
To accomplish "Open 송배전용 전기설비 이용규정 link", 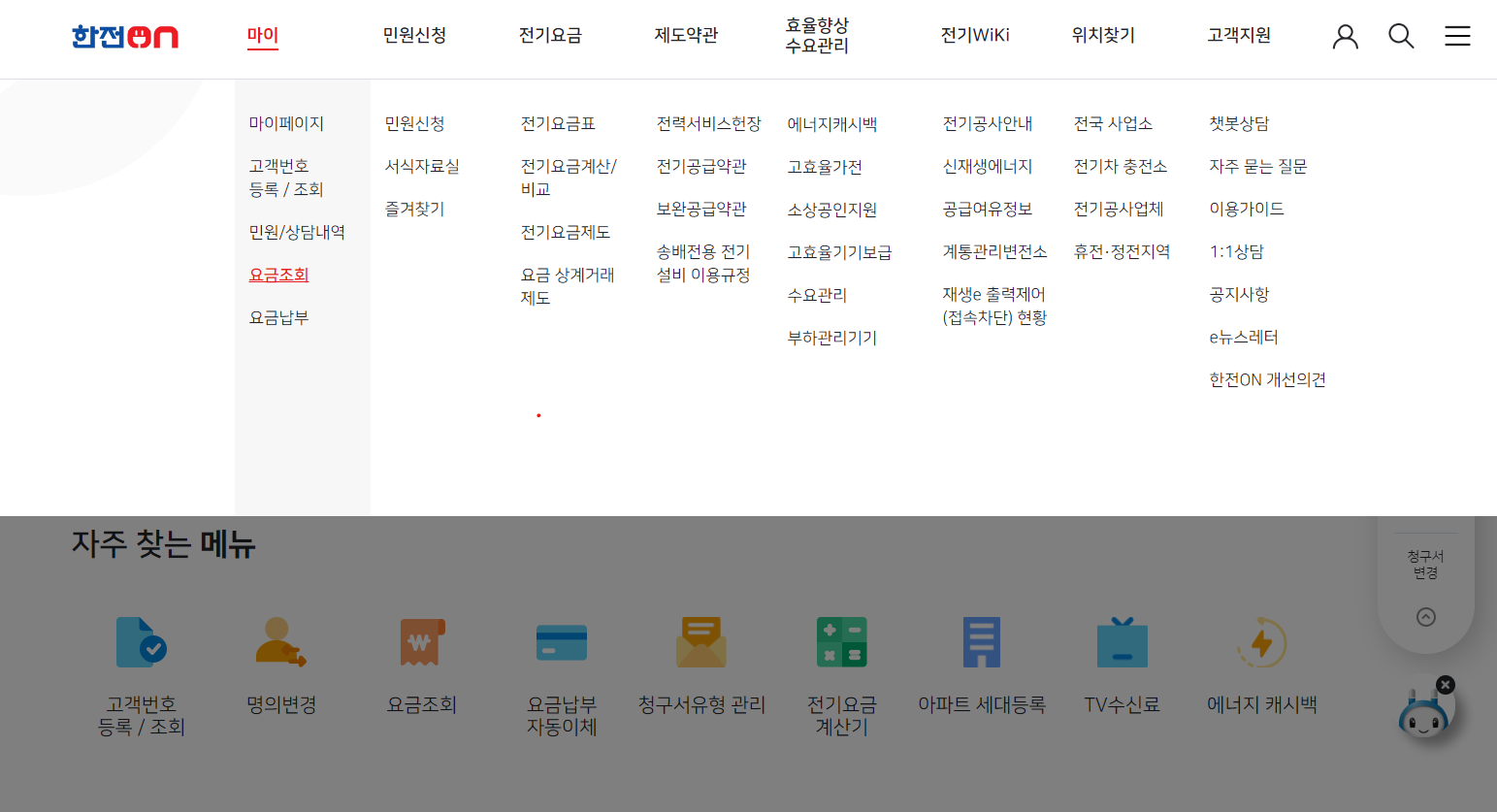I will (703, 264).
